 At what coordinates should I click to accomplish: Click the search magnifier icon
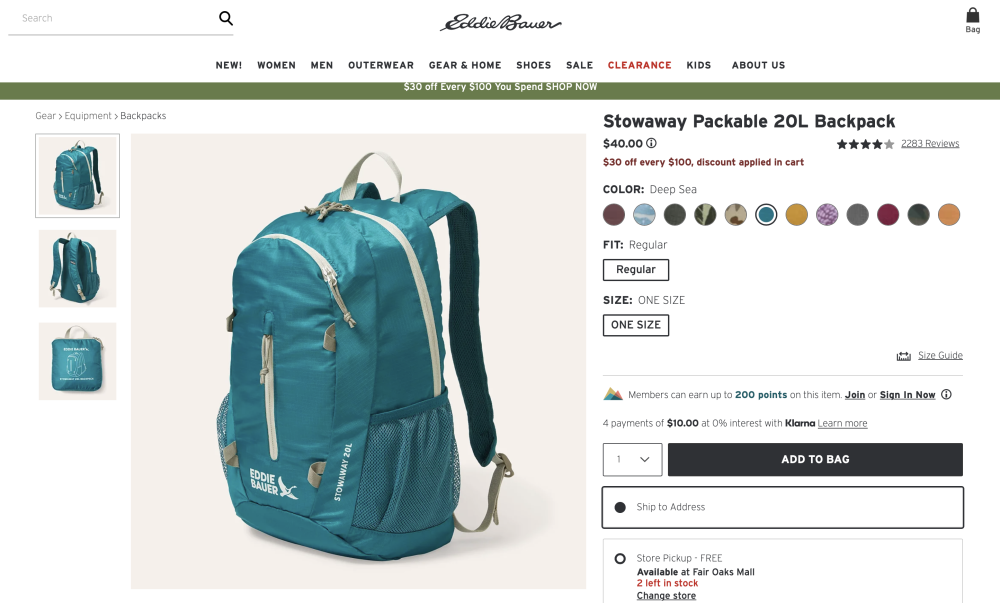pos(226,18)
